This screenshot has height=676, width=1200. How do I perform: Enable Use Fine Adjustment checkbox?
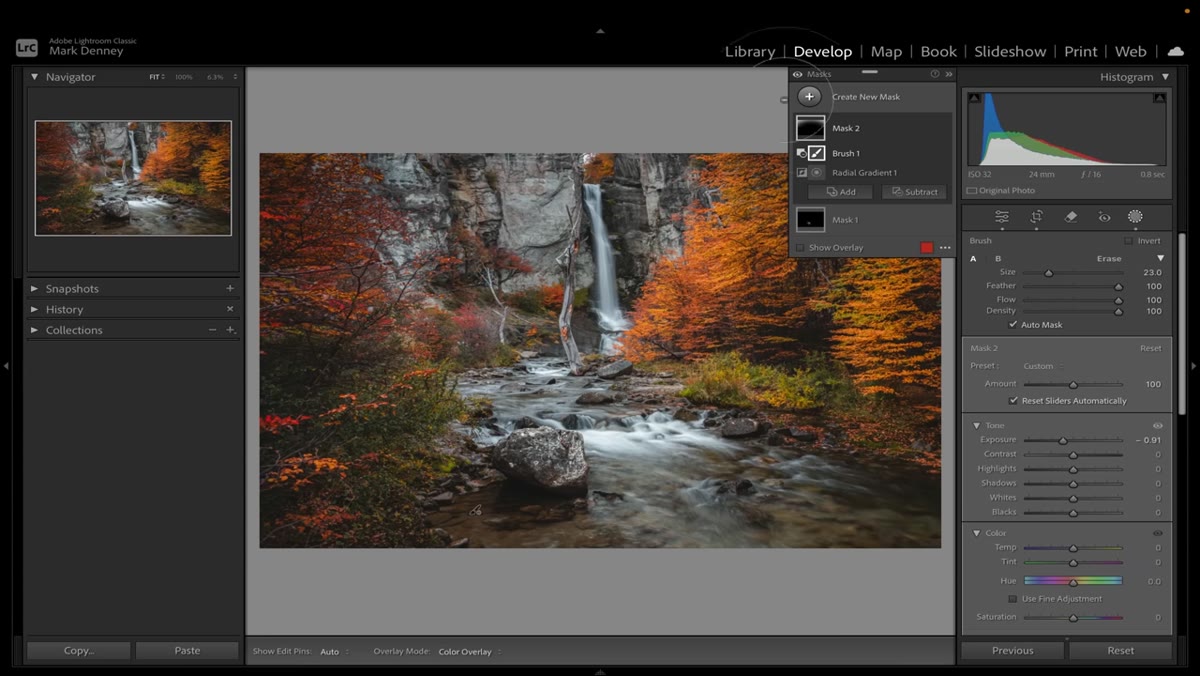1013,599
